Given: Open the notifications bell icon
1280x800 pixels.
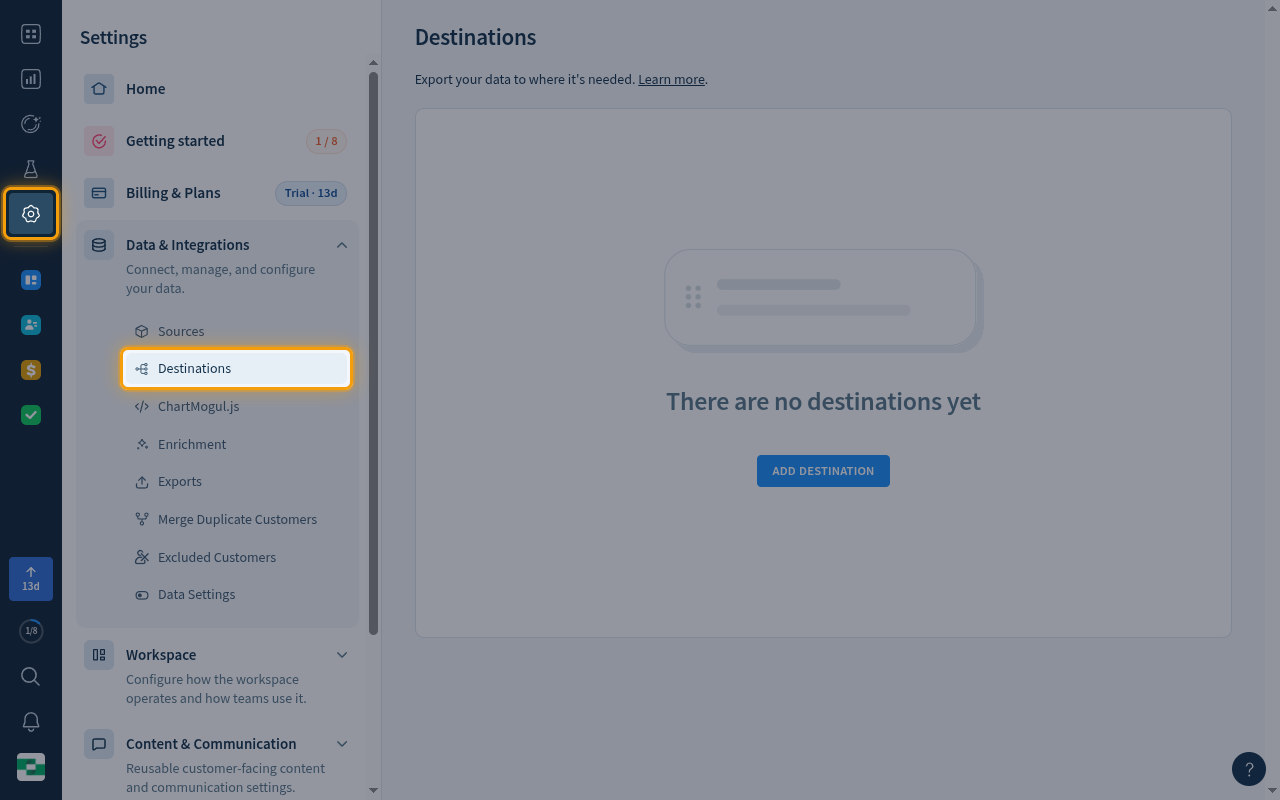Looking at the screenshot, I should pyautogui.click(x=31, y=722).
